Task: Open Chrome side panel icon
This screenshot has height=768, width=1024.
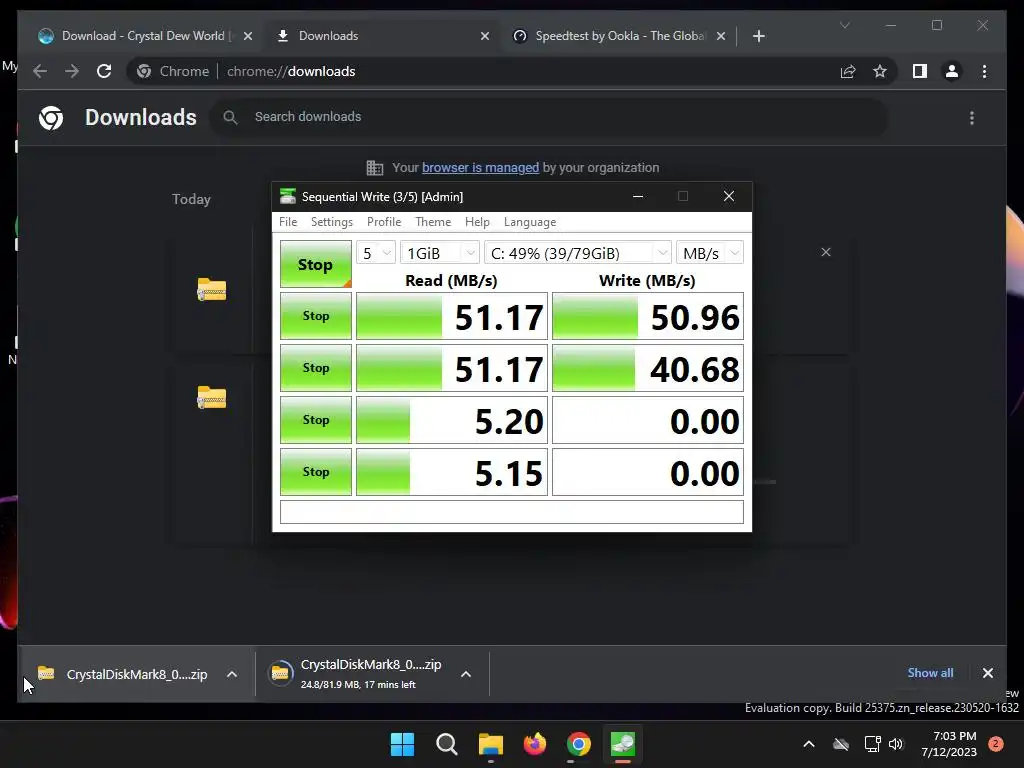Action: (x=920, y=71)
